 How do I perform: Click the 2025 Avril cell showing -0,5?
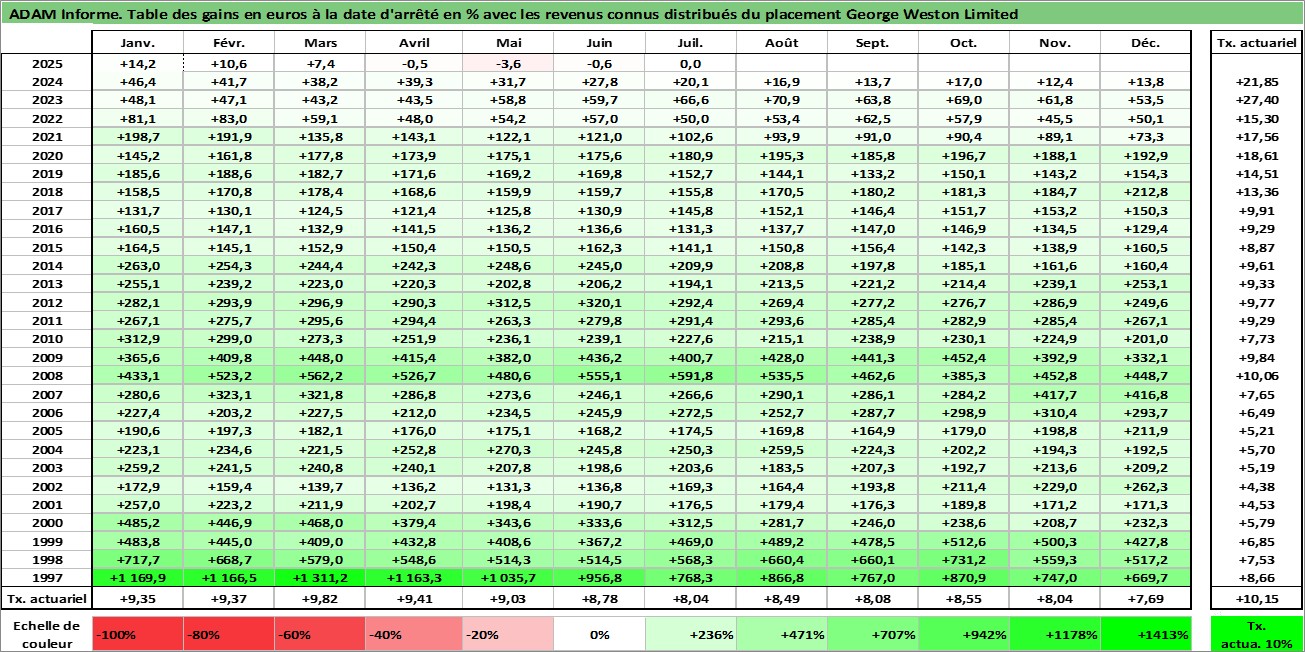pos(412,63)
